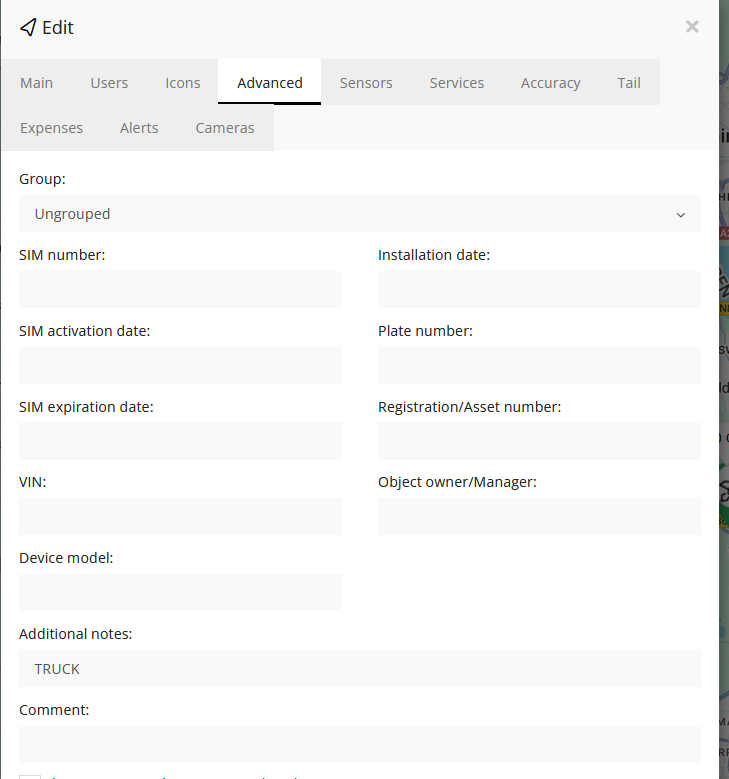Go to the Expenses tab
This screenshot has height=779, width=729.
[x=52, y=128]
